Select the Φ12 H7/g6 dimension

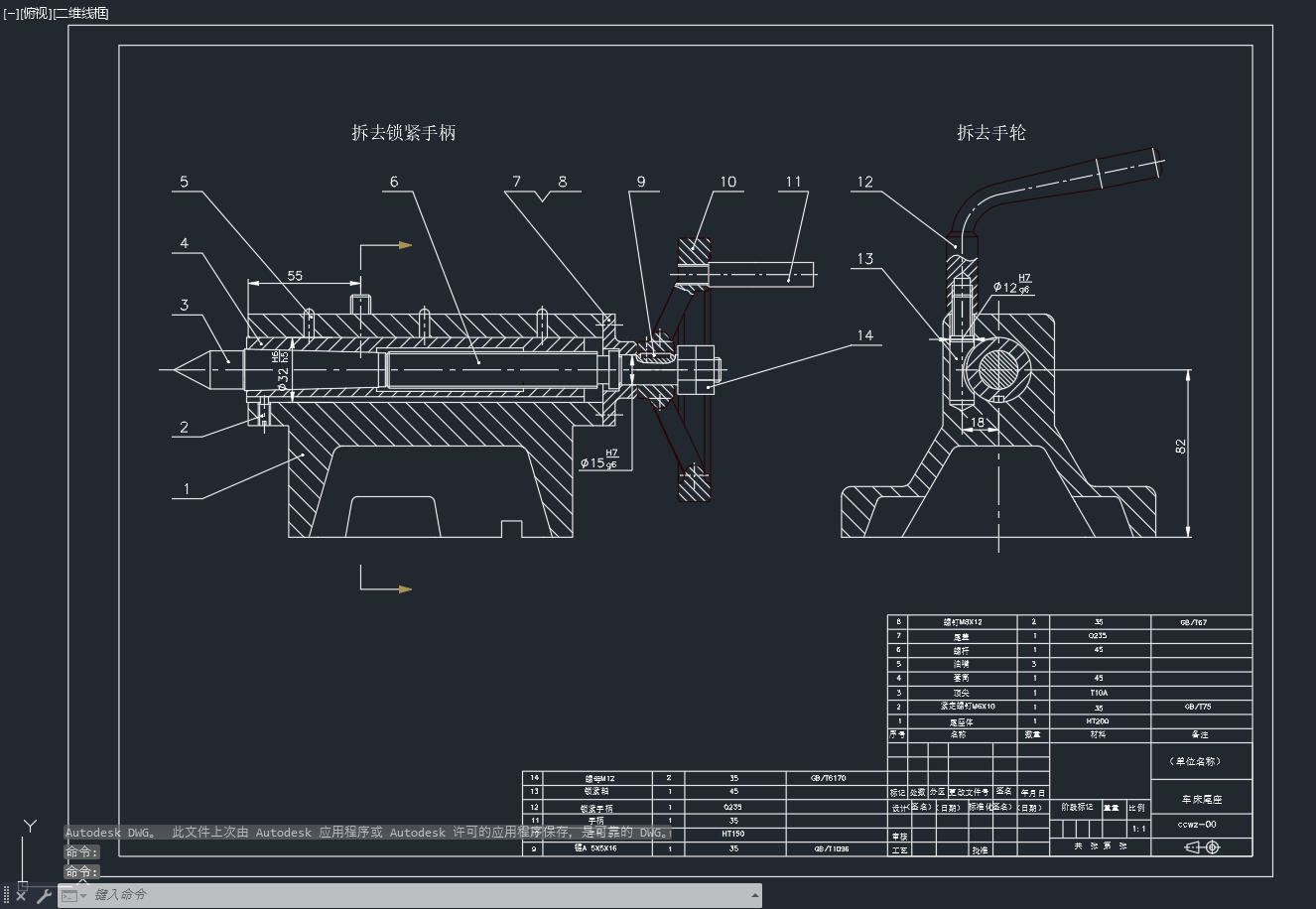coord(1013,285)
